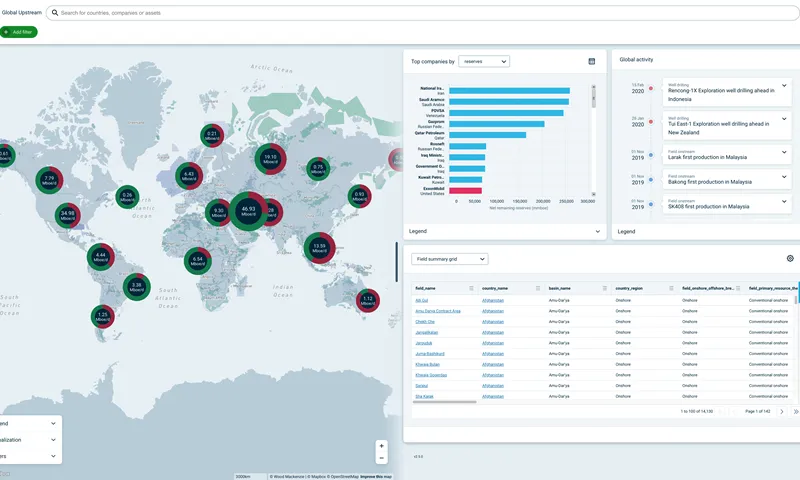Zoom in on the map with plus button
Viewport: 800px width, 480px height.
point(381,445)
